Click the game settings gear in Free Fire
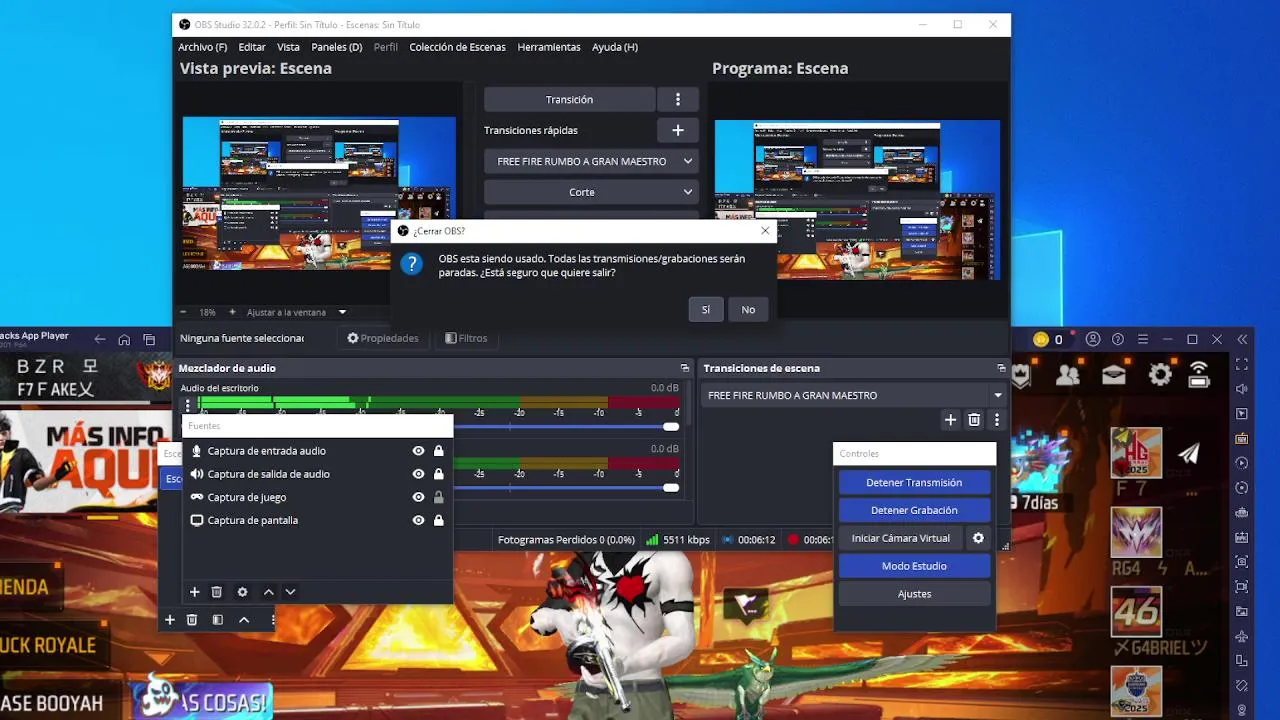This screenshot has width=1280, height=720. (x=1160, y=375)
